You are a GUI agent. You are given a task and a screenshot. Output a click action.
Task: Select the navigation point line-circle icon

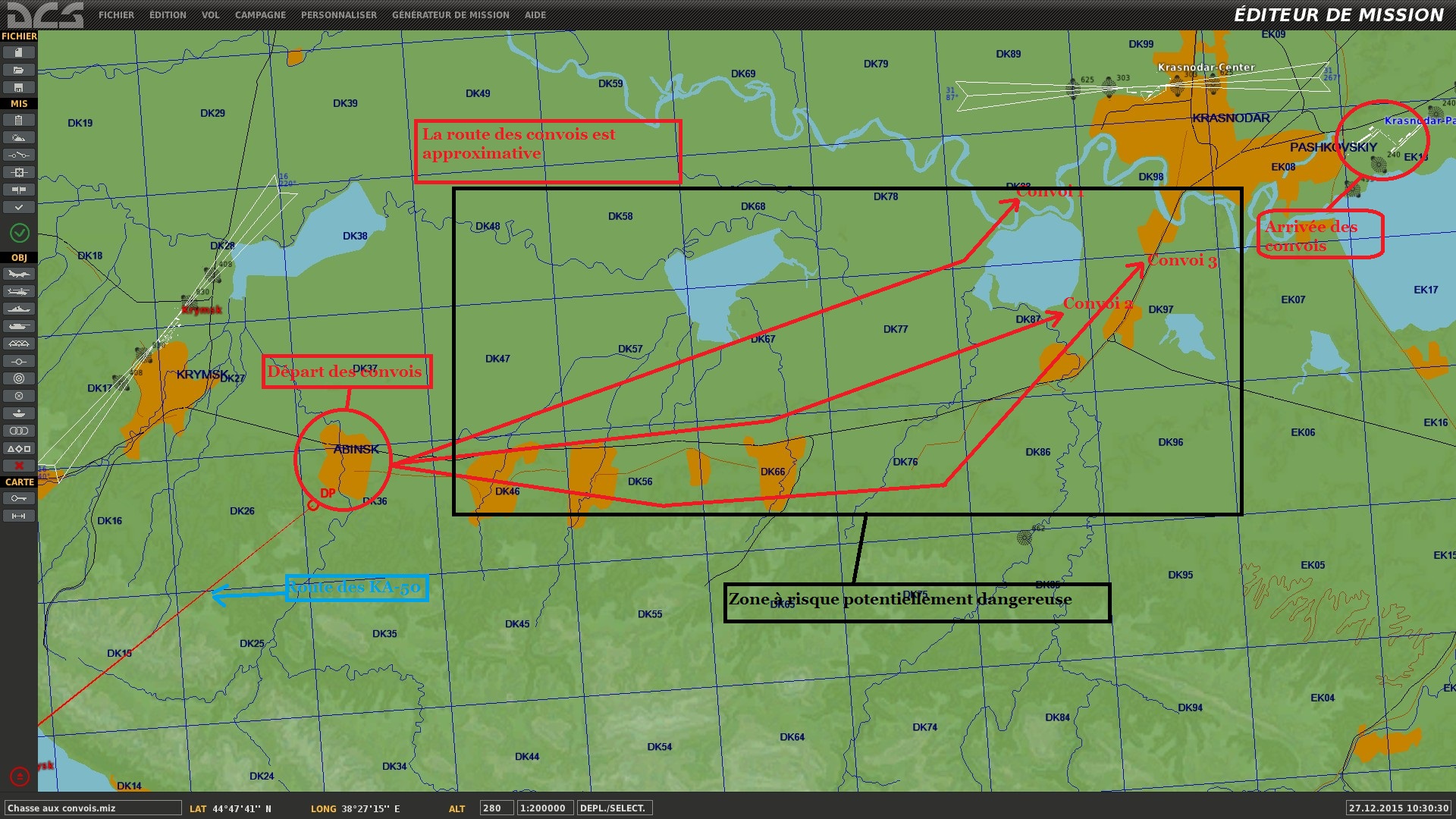click(x=19, y=361)
